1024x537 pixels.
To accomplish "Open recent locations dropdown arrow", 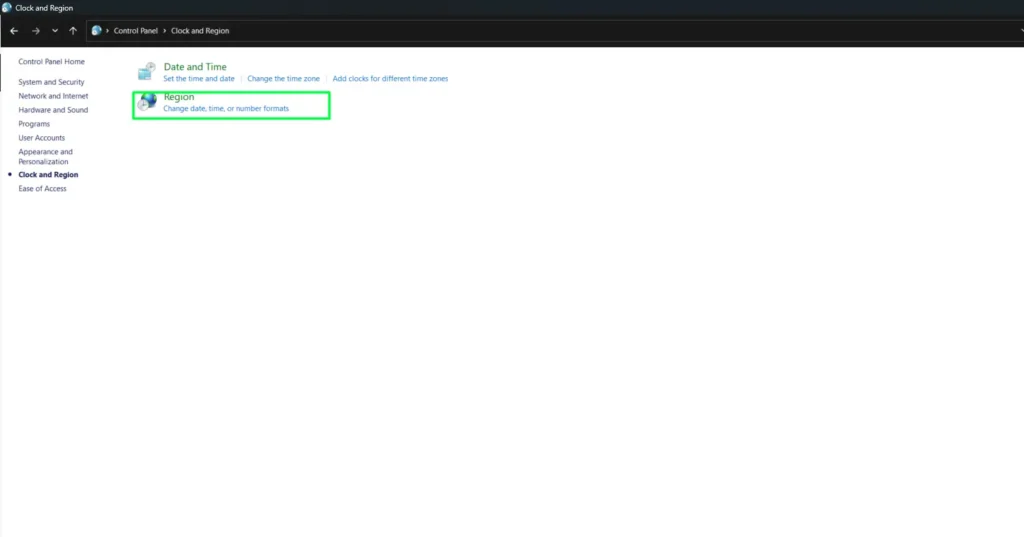I will tap(55, 31).
